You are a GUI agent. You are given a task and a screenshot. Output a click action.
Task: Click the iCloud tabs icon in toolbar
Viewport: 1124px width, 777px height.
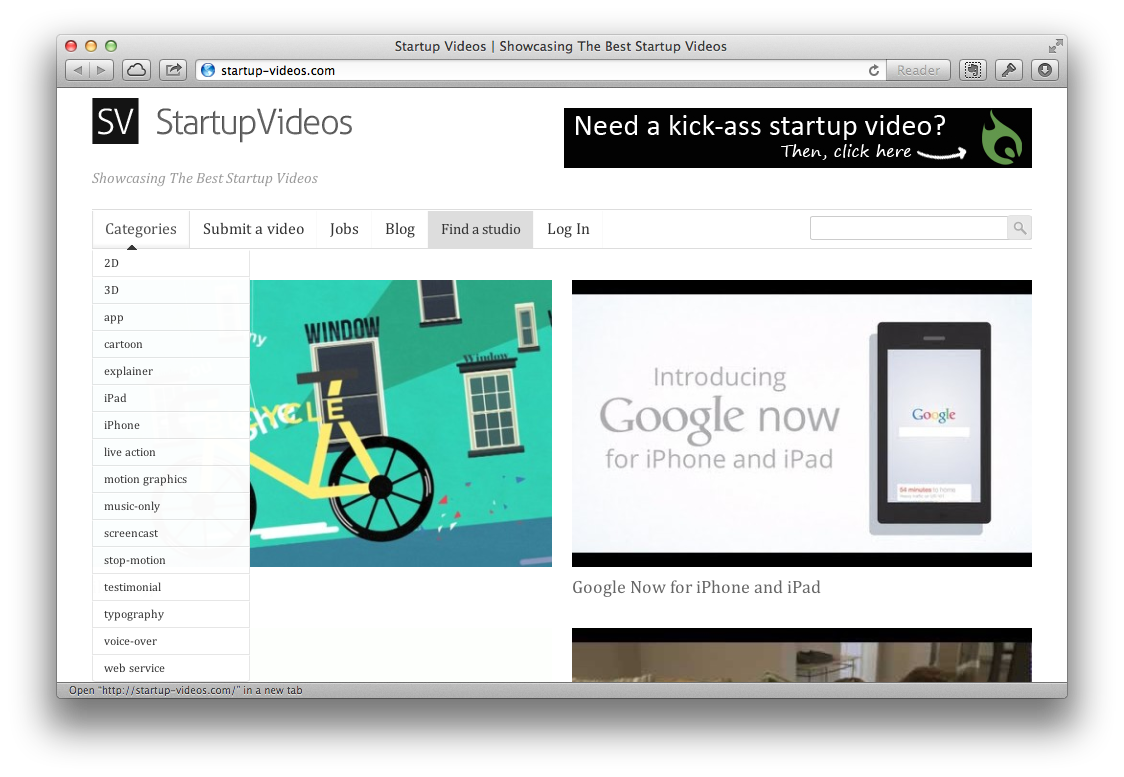tap(137, 70)
